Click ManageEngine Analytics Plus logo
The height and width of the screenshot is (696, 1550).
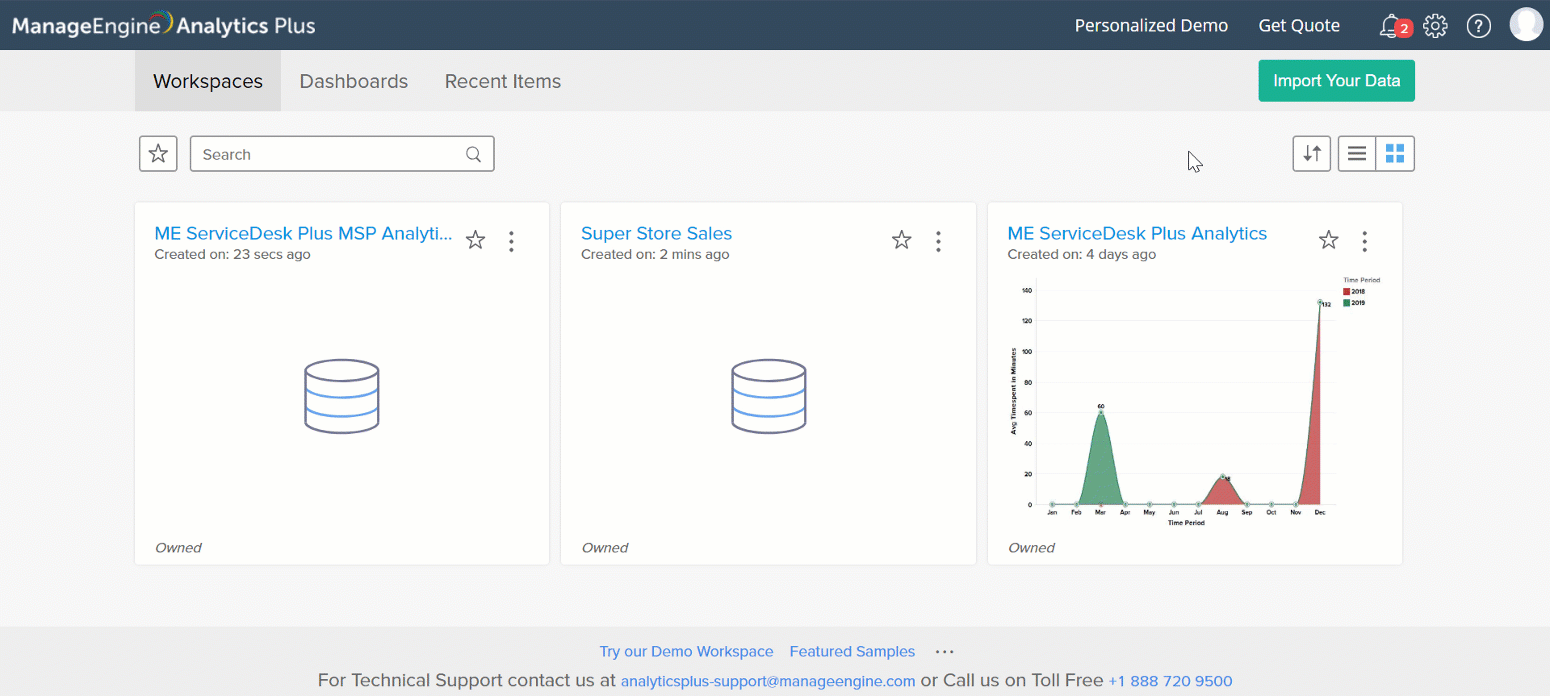[164, 25]
